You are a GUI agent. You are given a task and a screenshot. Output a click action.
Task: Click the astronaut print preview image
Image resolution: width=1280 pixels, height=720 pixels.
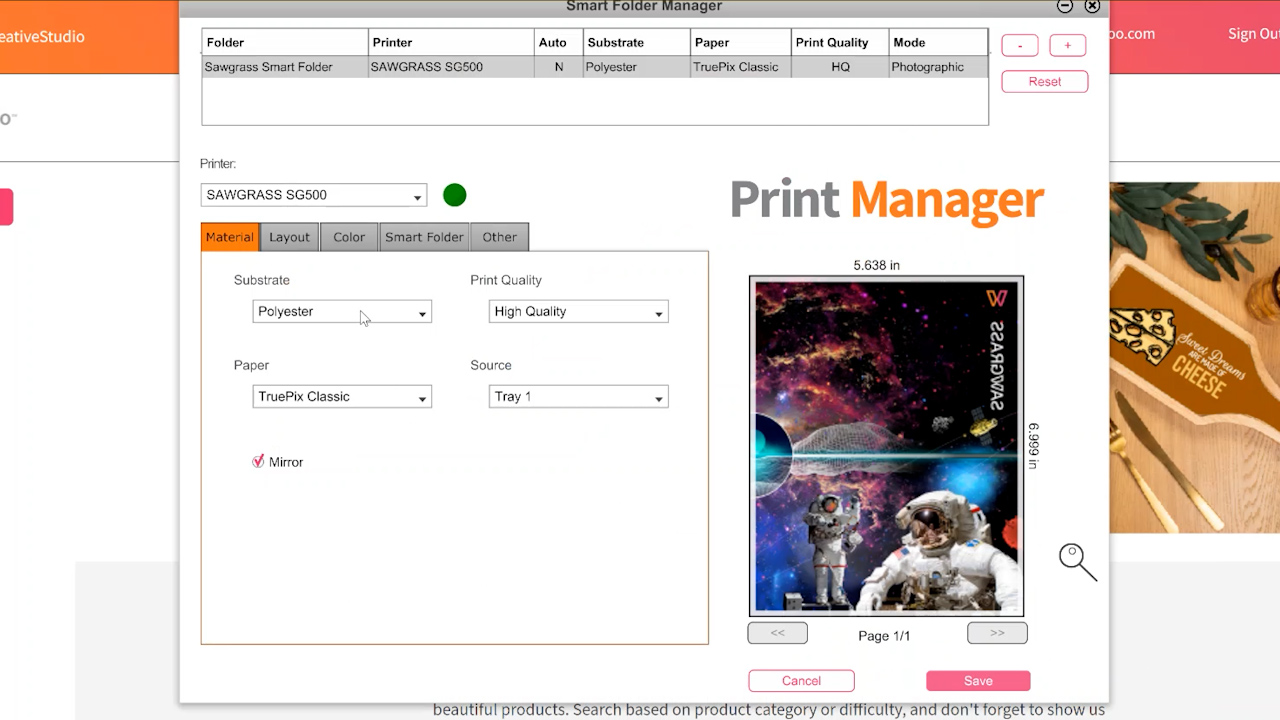(x=886, y=446)
